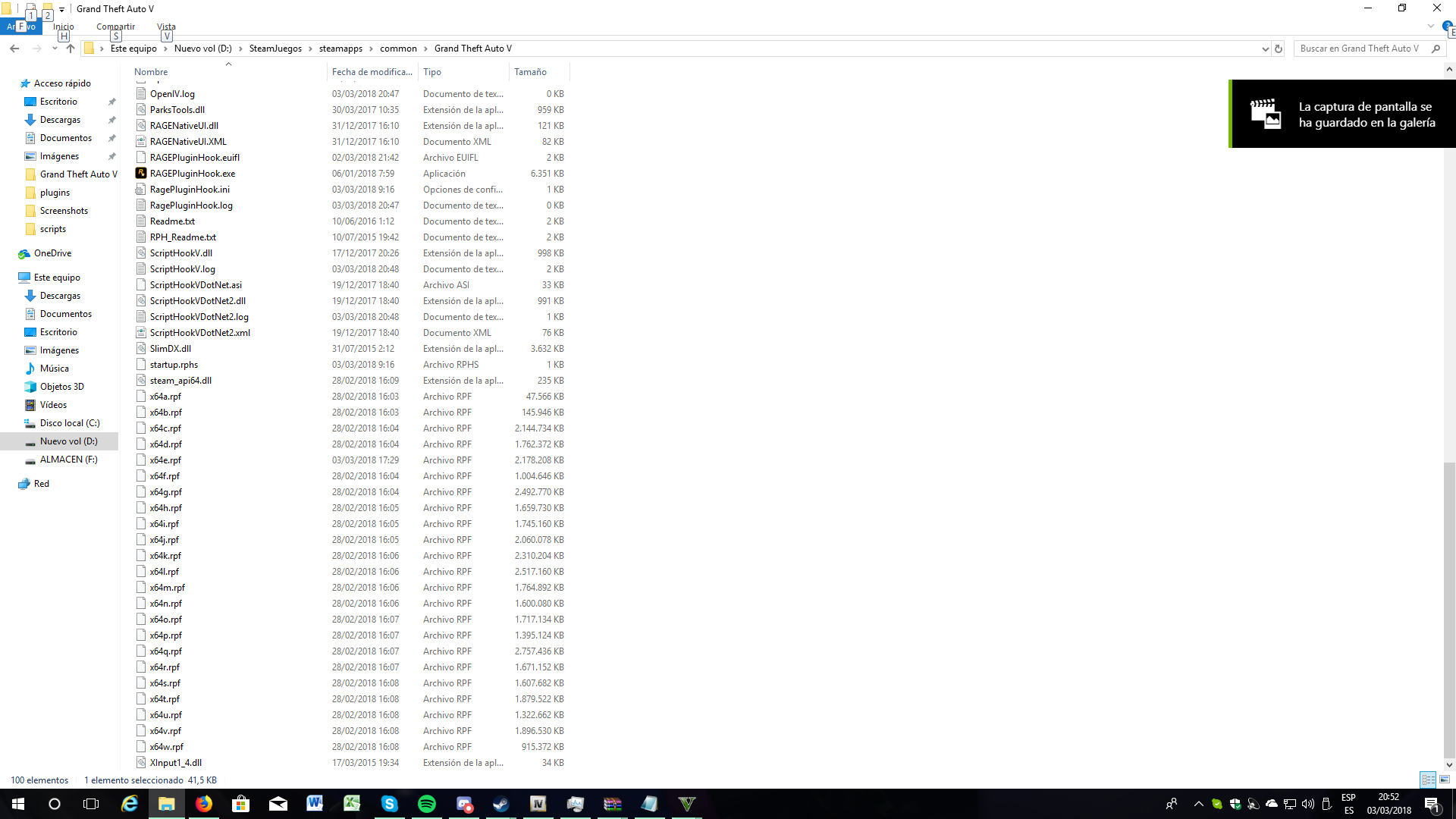Select Nuevo vol (D:) in navigation pane
This screenshot has width=1456, height=819.
tap(68, 441)
